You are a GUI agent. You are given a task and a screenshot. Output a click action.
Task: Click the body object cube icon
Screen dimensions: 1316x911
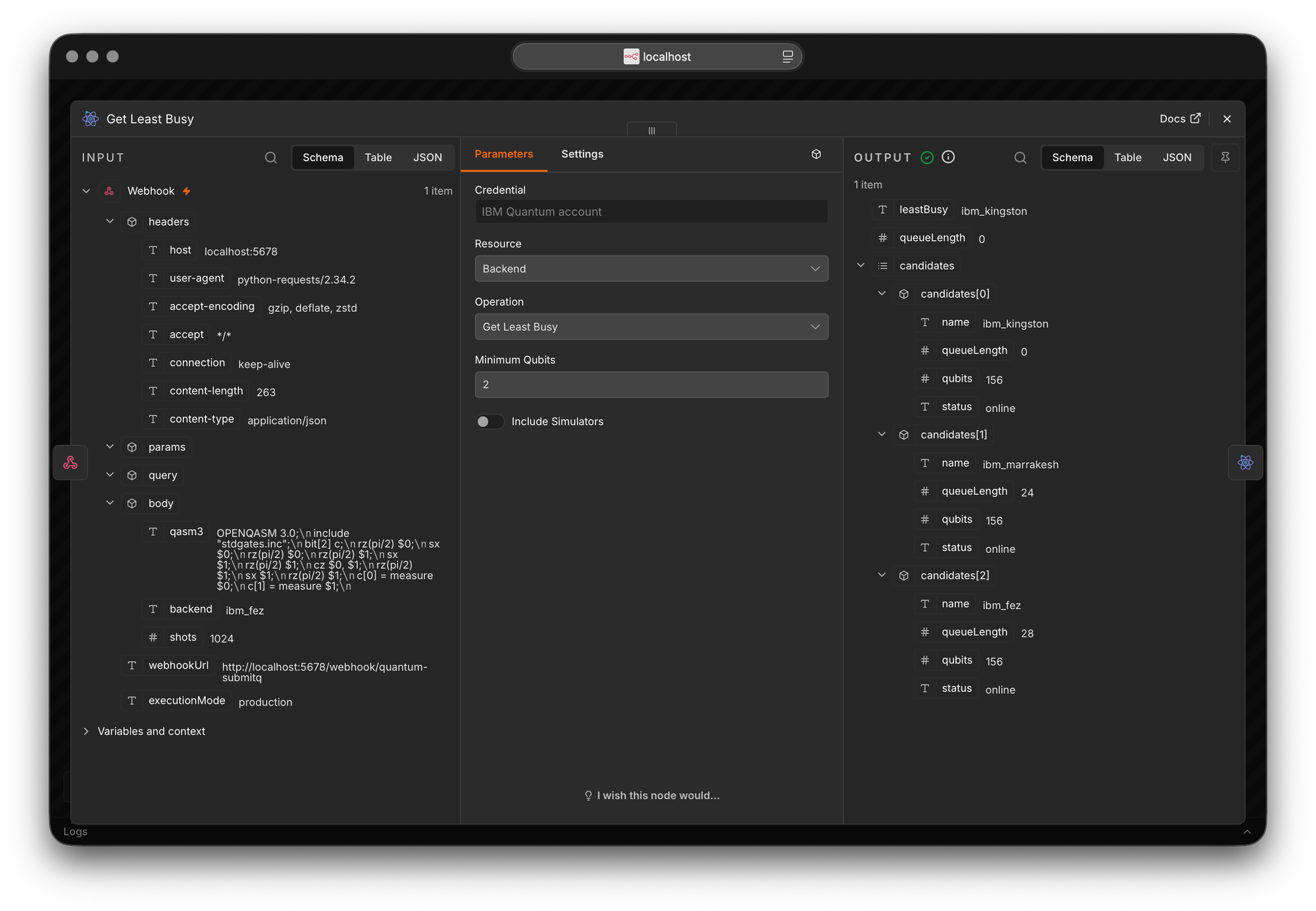point(132,504)
